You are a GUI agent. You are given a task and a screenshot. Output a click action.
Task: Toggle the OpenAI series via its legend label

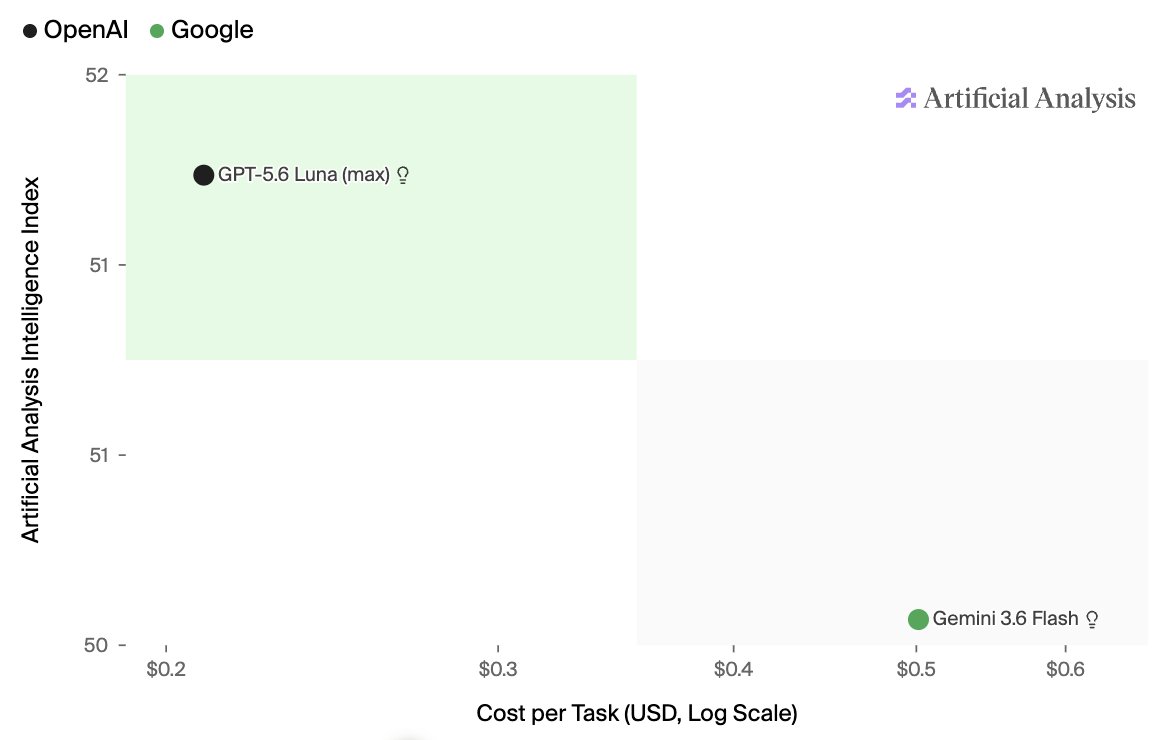point(86,30)
